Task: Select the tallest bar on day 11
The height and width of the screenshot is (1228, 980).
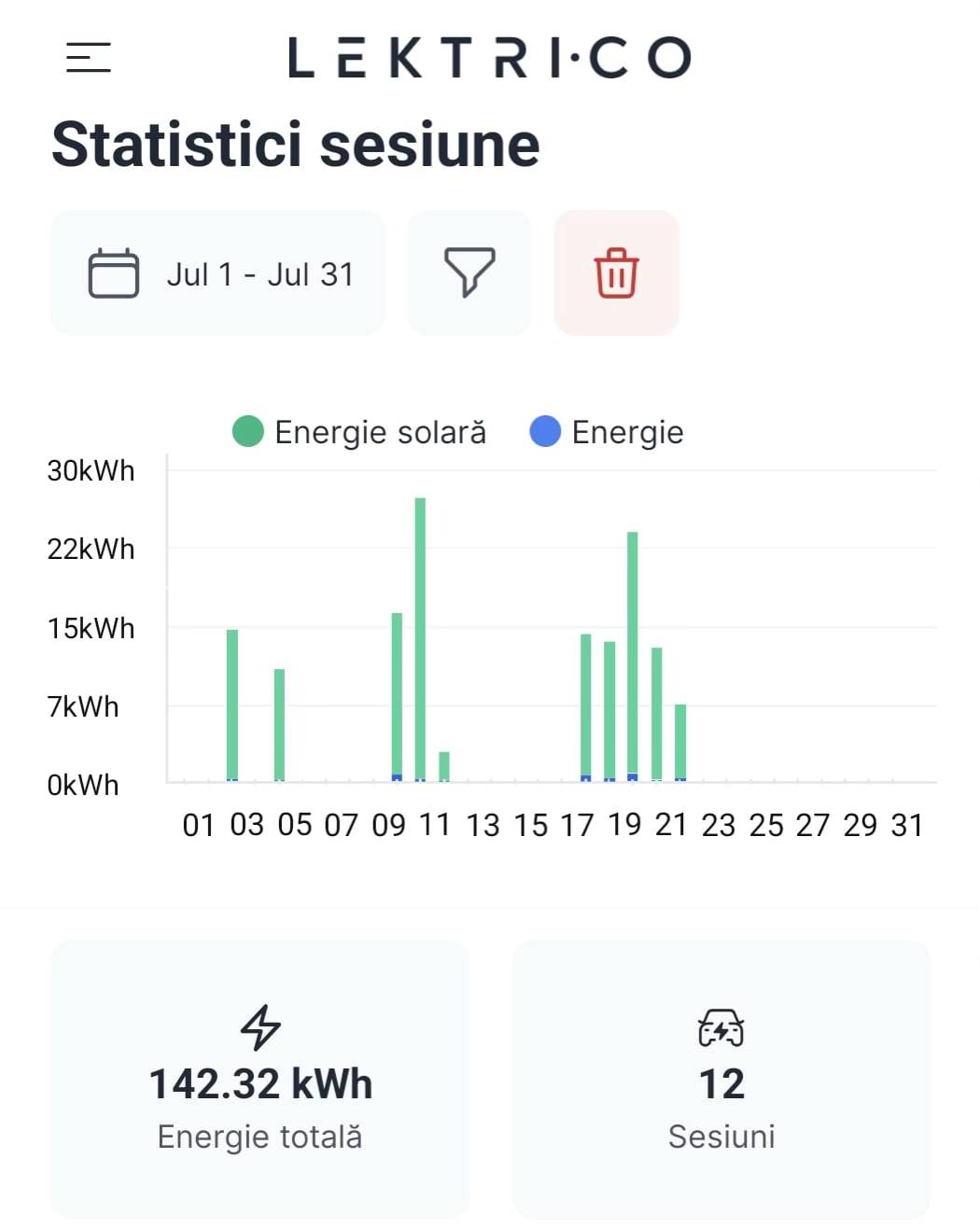Action: [x=420, y=639]
